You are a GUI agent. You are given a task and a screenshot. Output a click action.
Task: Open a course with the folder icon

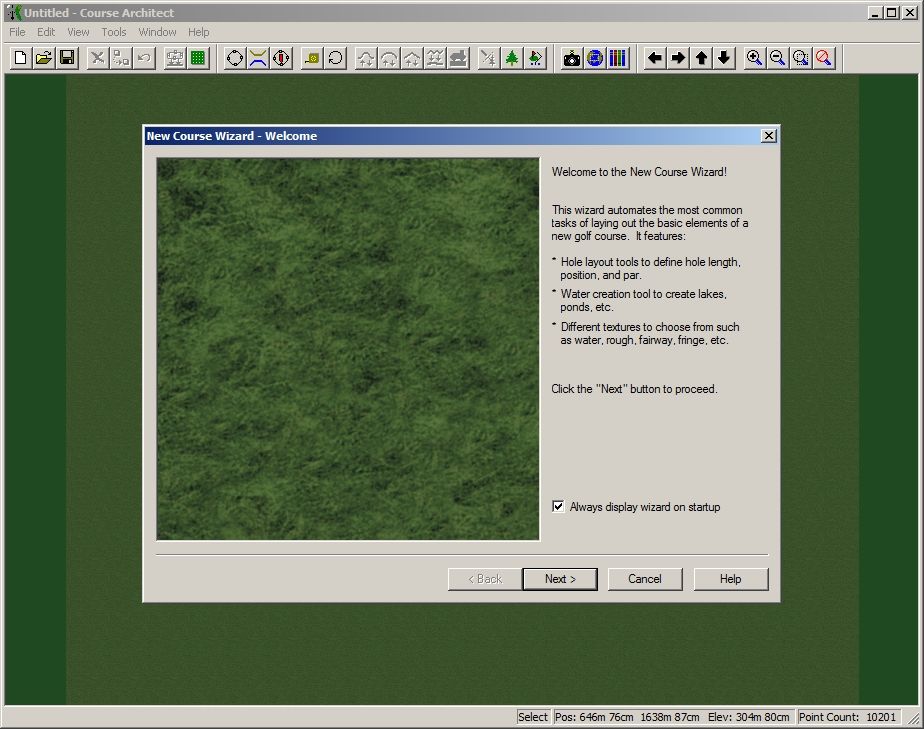[44, 58]
